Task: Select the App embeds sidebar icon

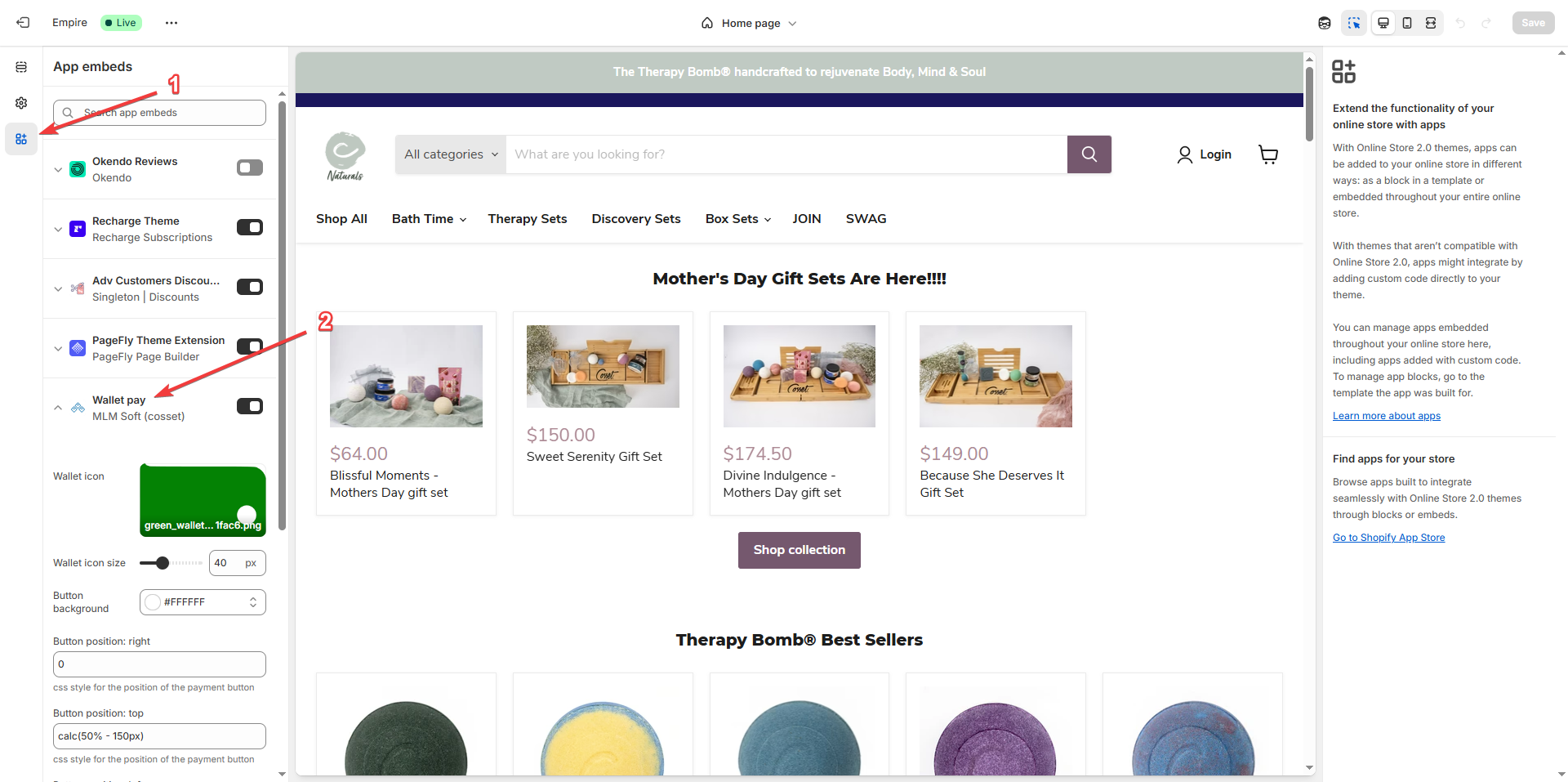Action: pyautogui.click(x=21, y=140)
